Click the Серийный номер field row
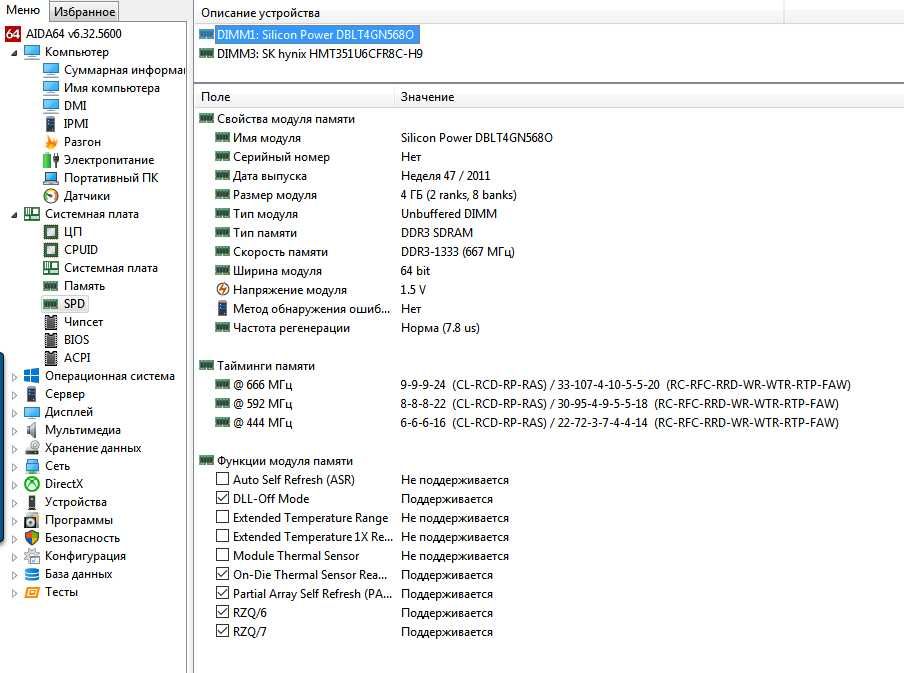The height and width of the screenshot is (673, 904). pos(318,156)
